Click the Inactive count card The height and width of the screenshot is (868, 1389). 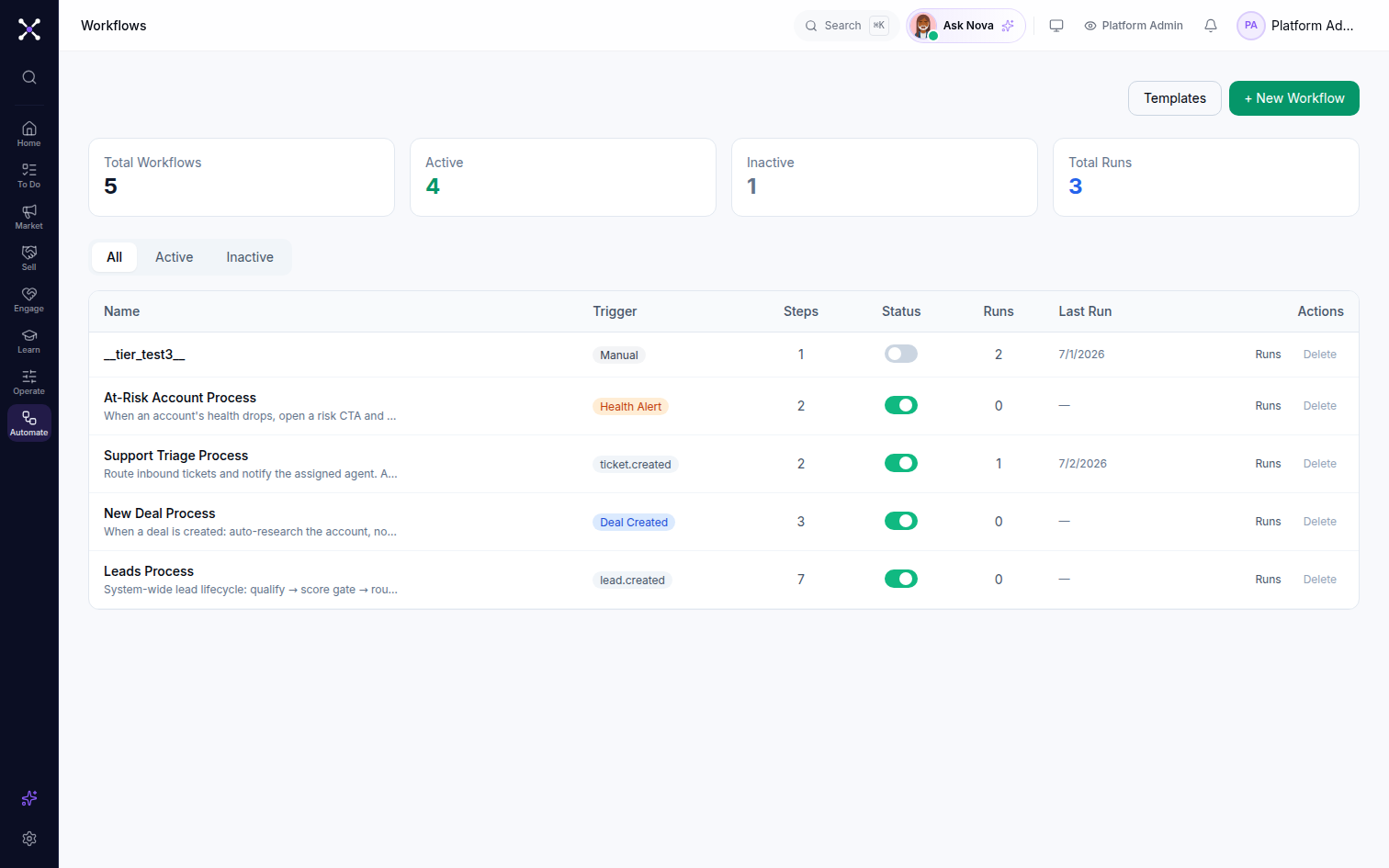pyautogui.click(x=885, y=177)
